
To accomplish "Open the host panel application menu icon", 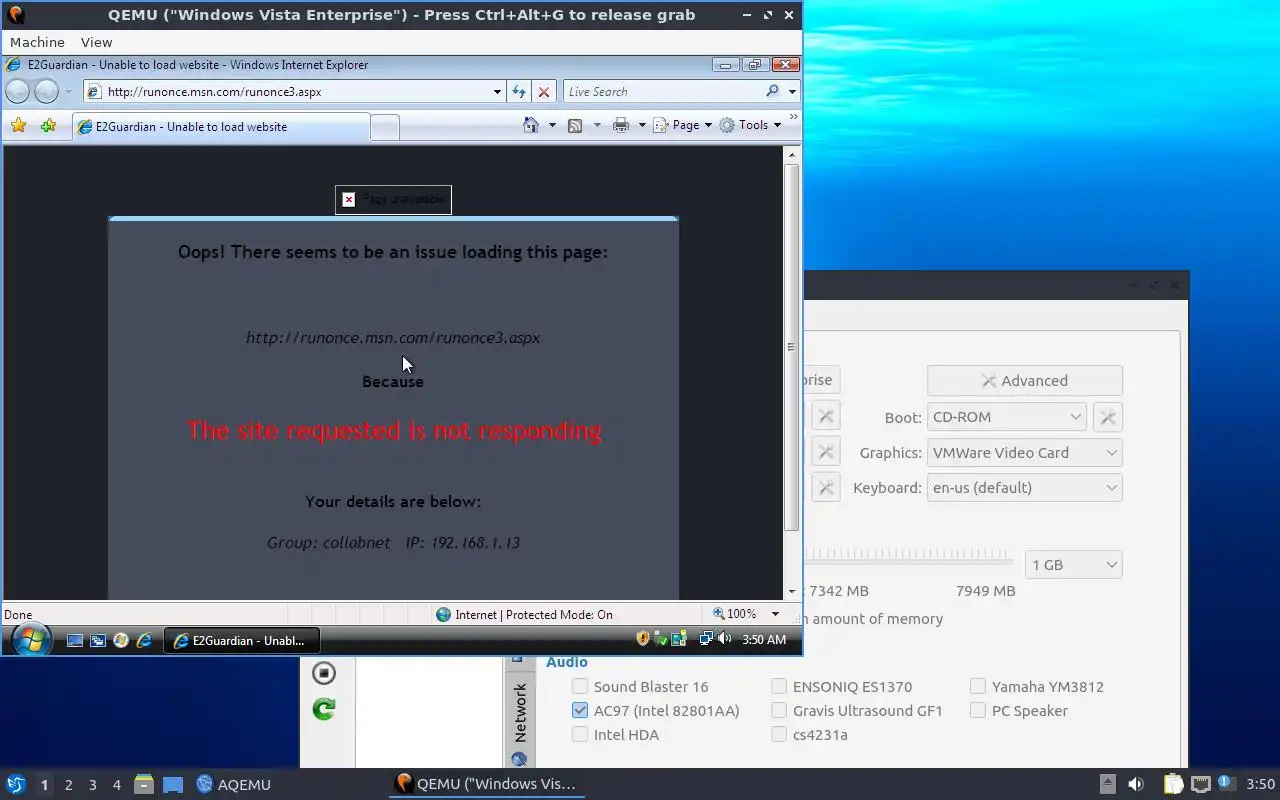I will click(15, 784).
